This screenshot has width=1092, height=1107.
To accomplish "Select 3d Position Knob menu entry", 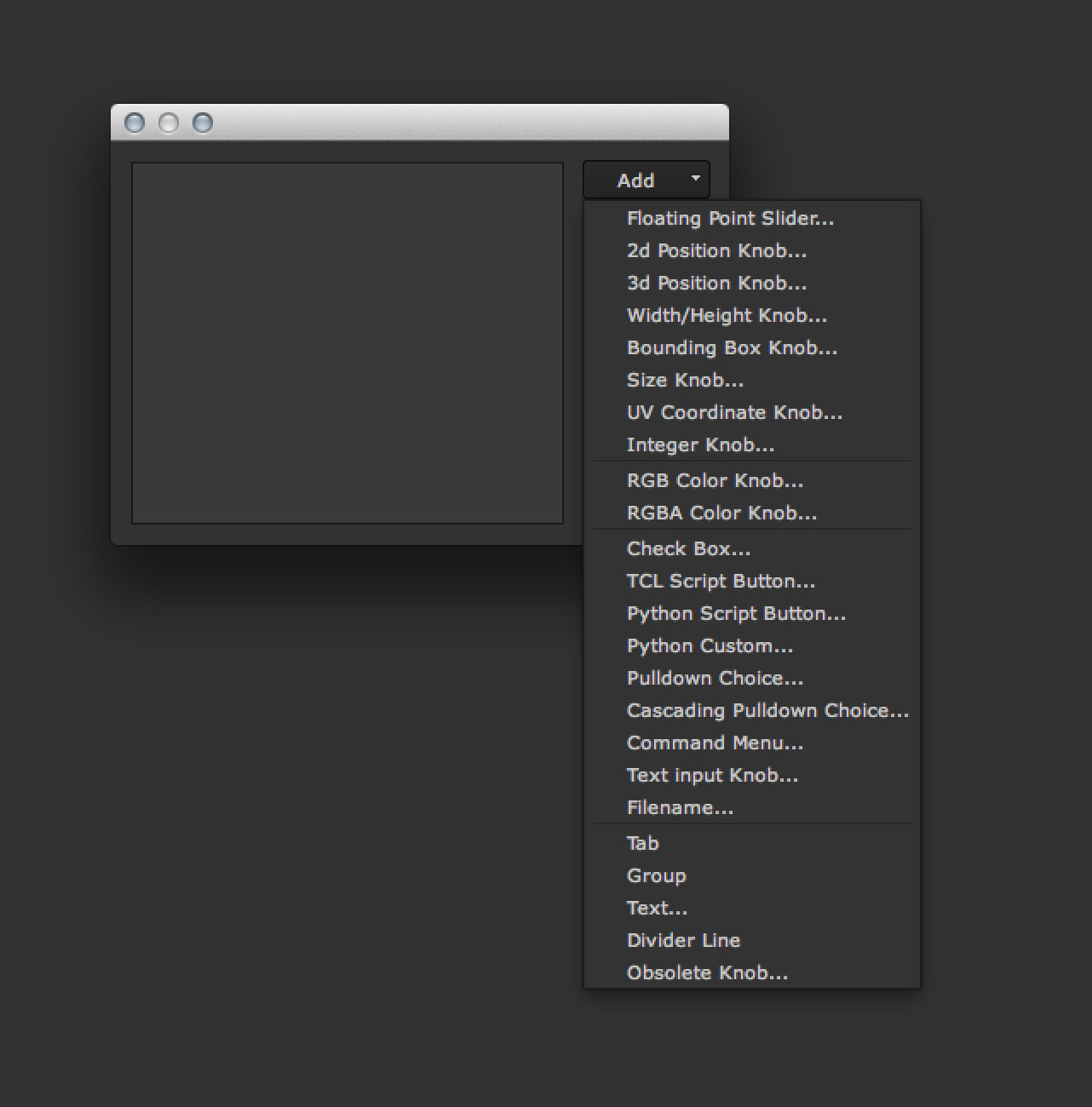I will coord(751,284).
